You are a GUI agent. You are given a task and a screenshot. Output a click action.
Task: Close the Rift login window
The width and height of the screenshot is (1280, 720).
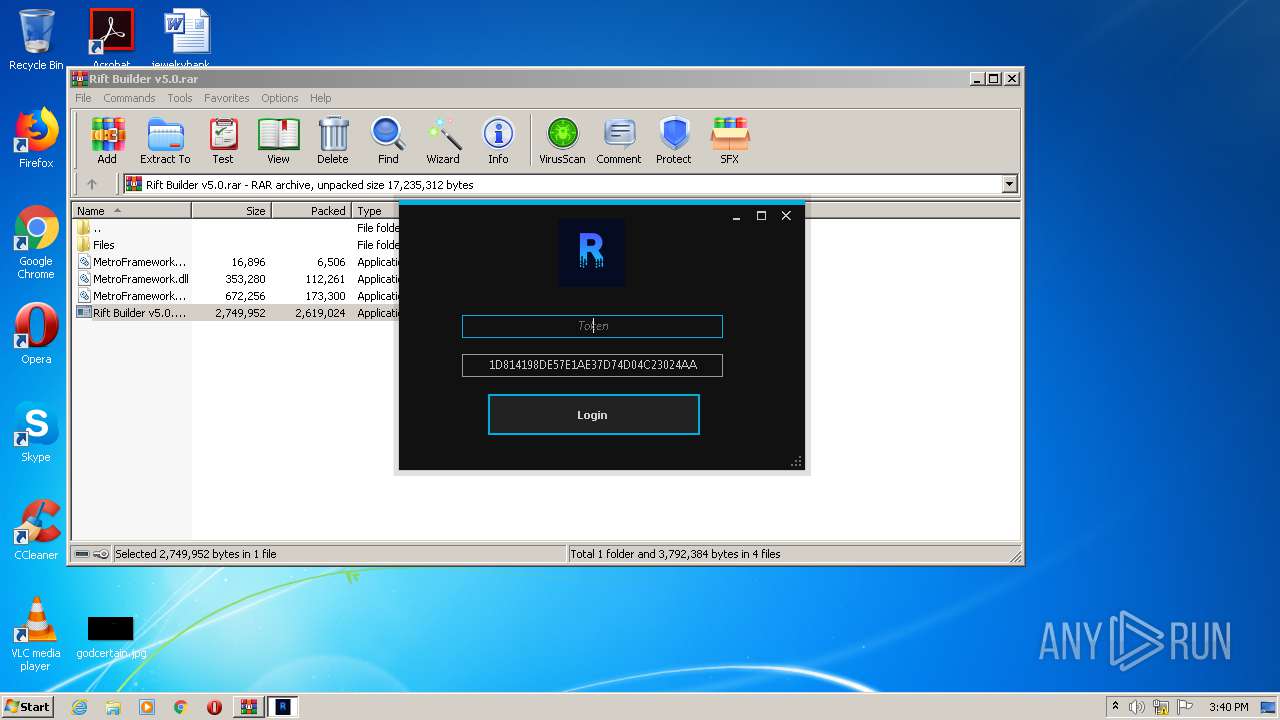tap(786, 216)
